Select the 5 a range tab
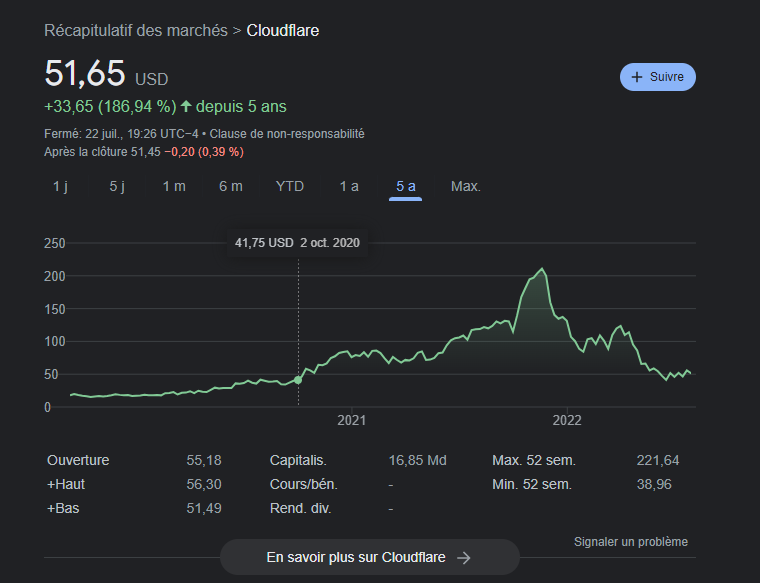The width and height of the screenshot is (760, 583). tap(406, 186)
